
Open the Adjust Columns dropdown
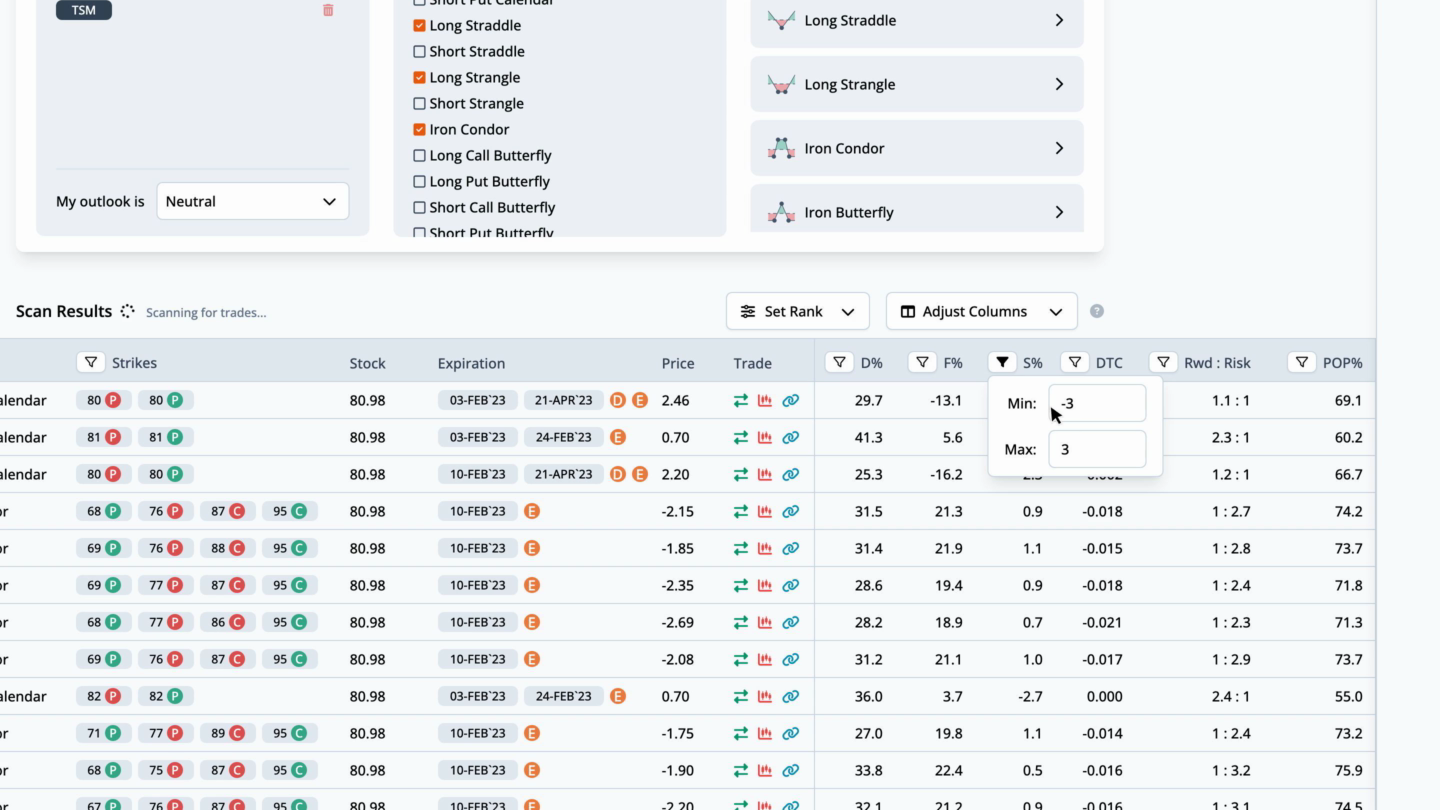tap(981, 311)
